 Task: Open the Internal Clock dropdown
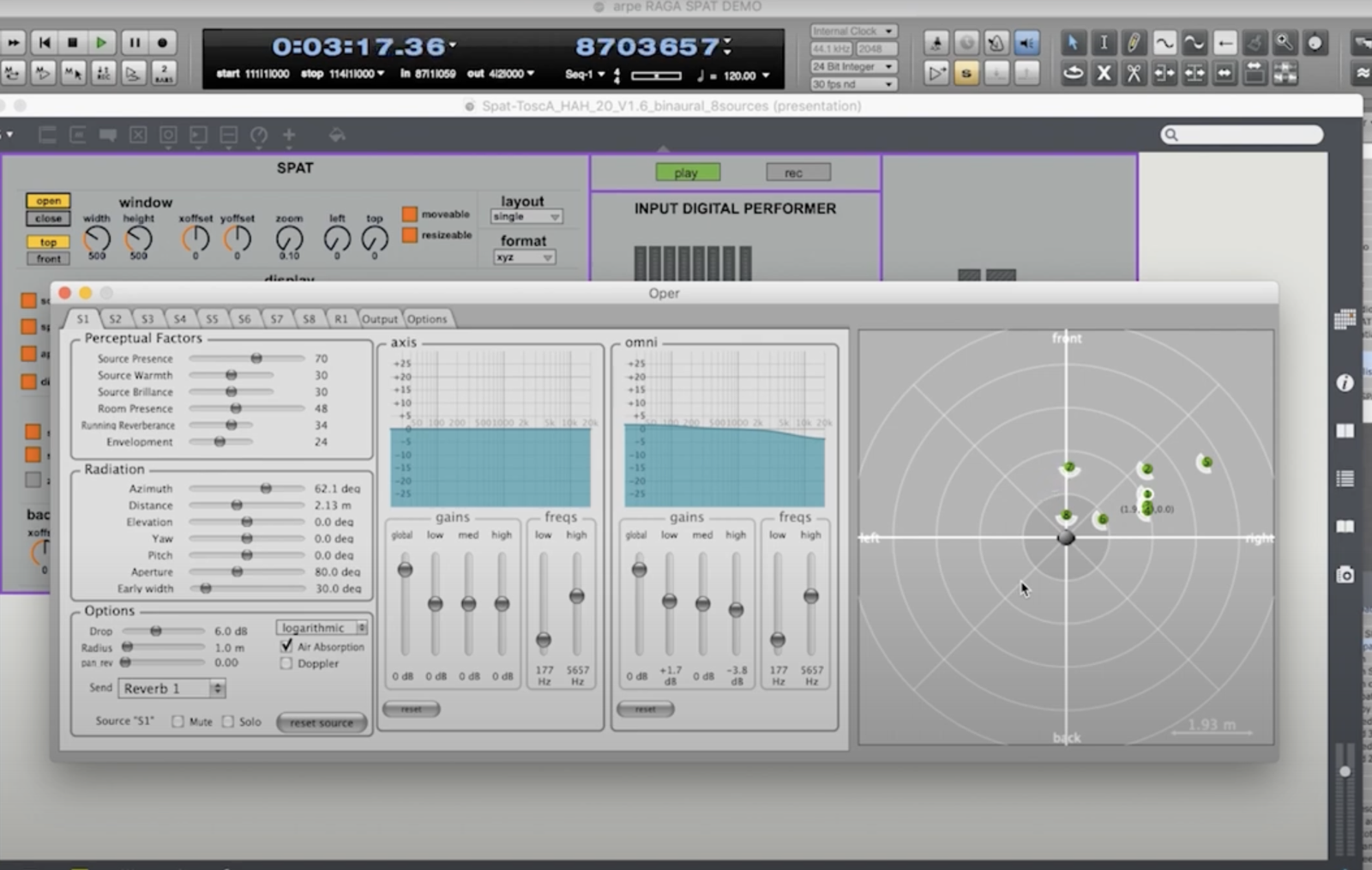pyautogui.click(x=853, y=31)
